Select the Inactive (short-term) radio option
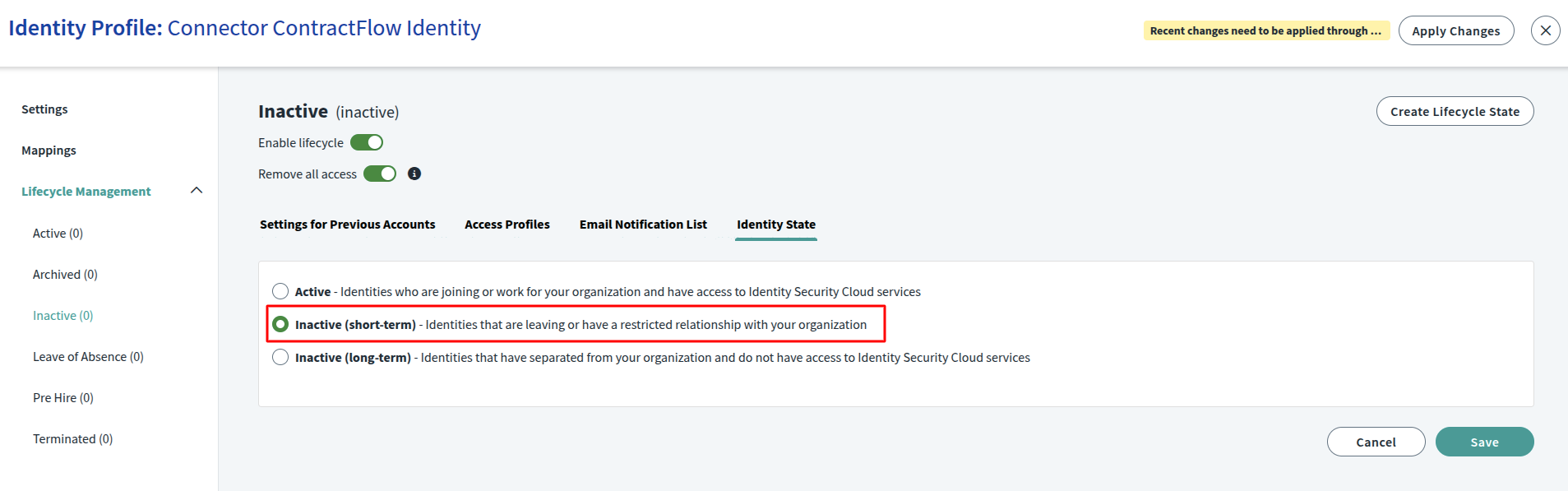Screen dimensions: 1568x491 coord(280,324)
